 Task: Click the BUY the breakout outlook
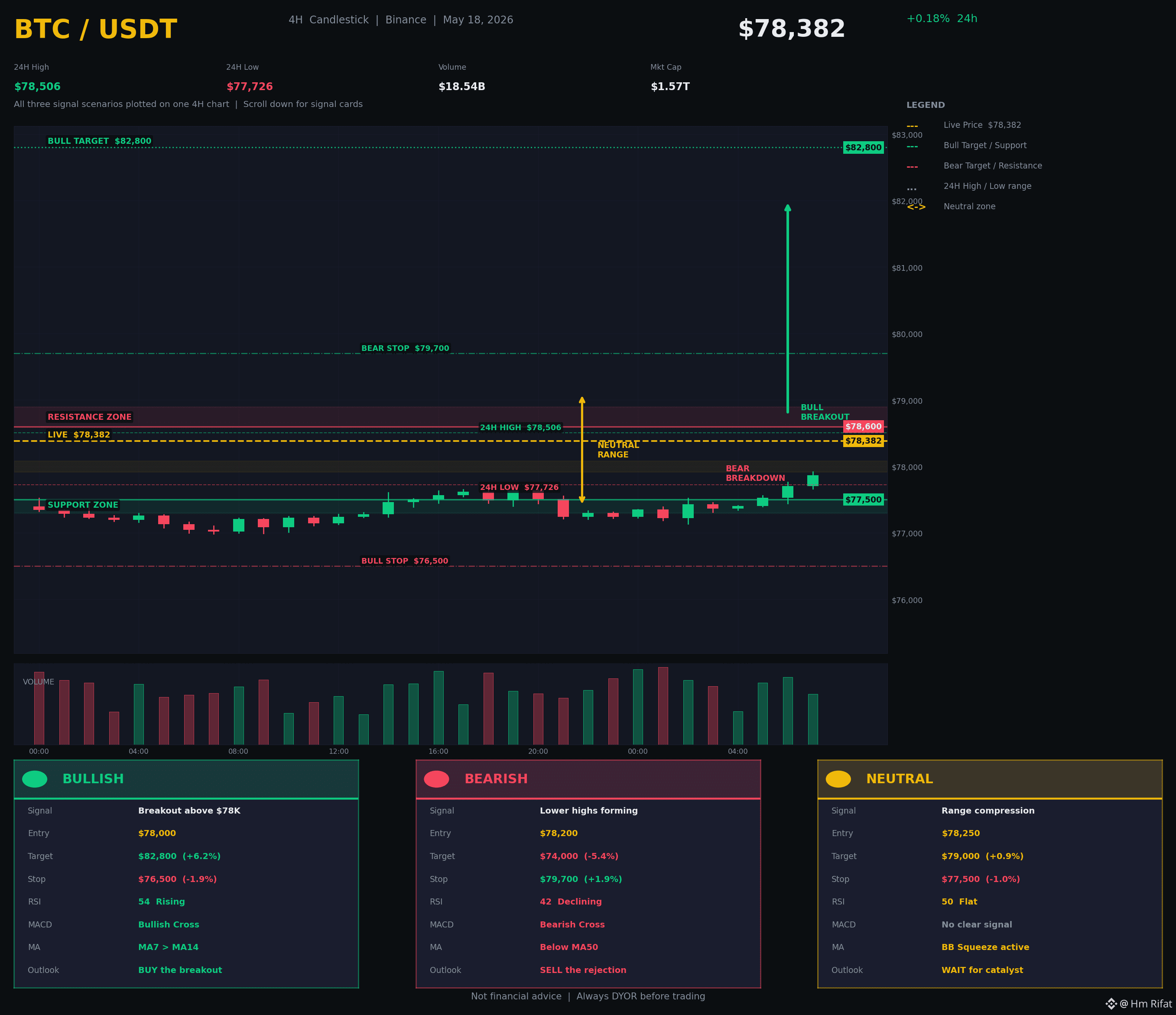(180, 970)
